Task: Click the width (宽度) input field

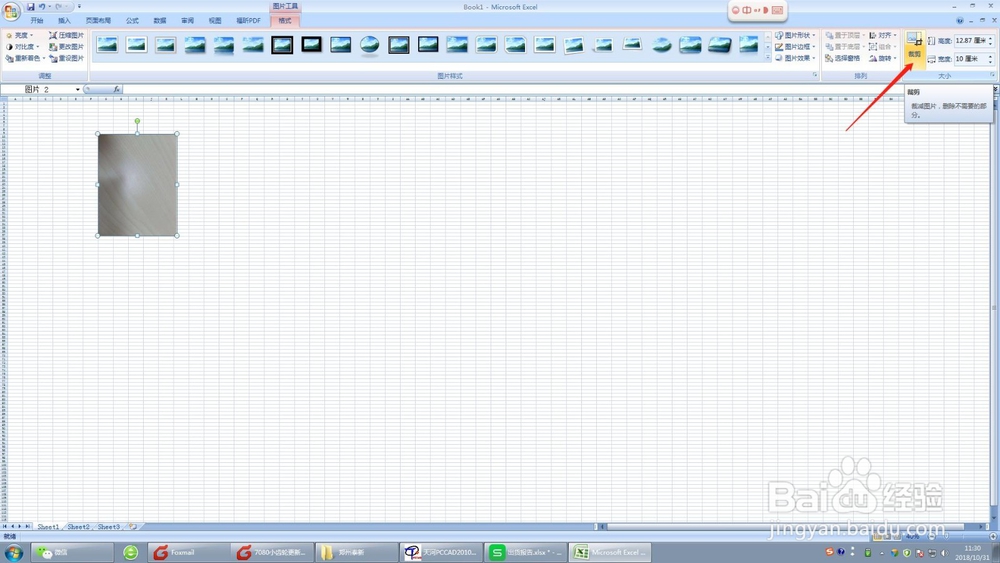Action: click(x=970, y=59)
